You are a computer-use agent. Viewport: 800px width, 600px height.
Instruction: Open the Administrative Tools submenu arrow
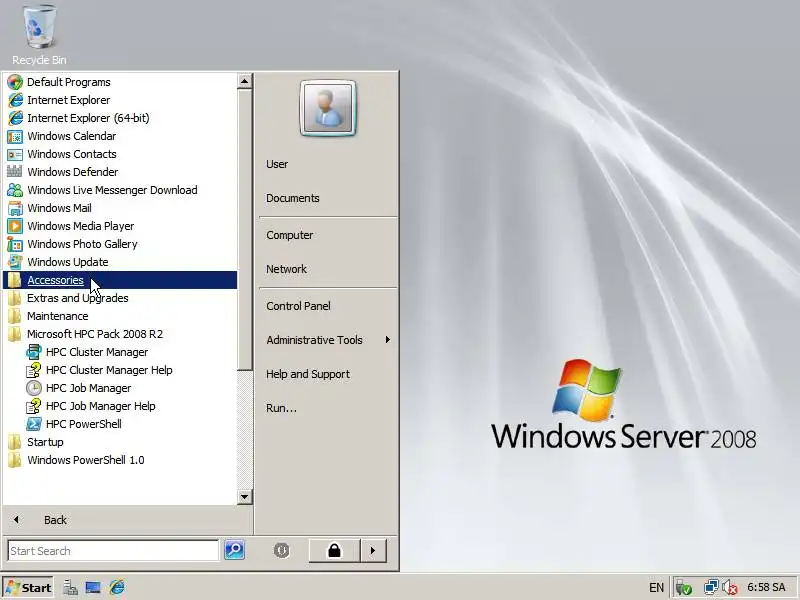coord(388,340)
